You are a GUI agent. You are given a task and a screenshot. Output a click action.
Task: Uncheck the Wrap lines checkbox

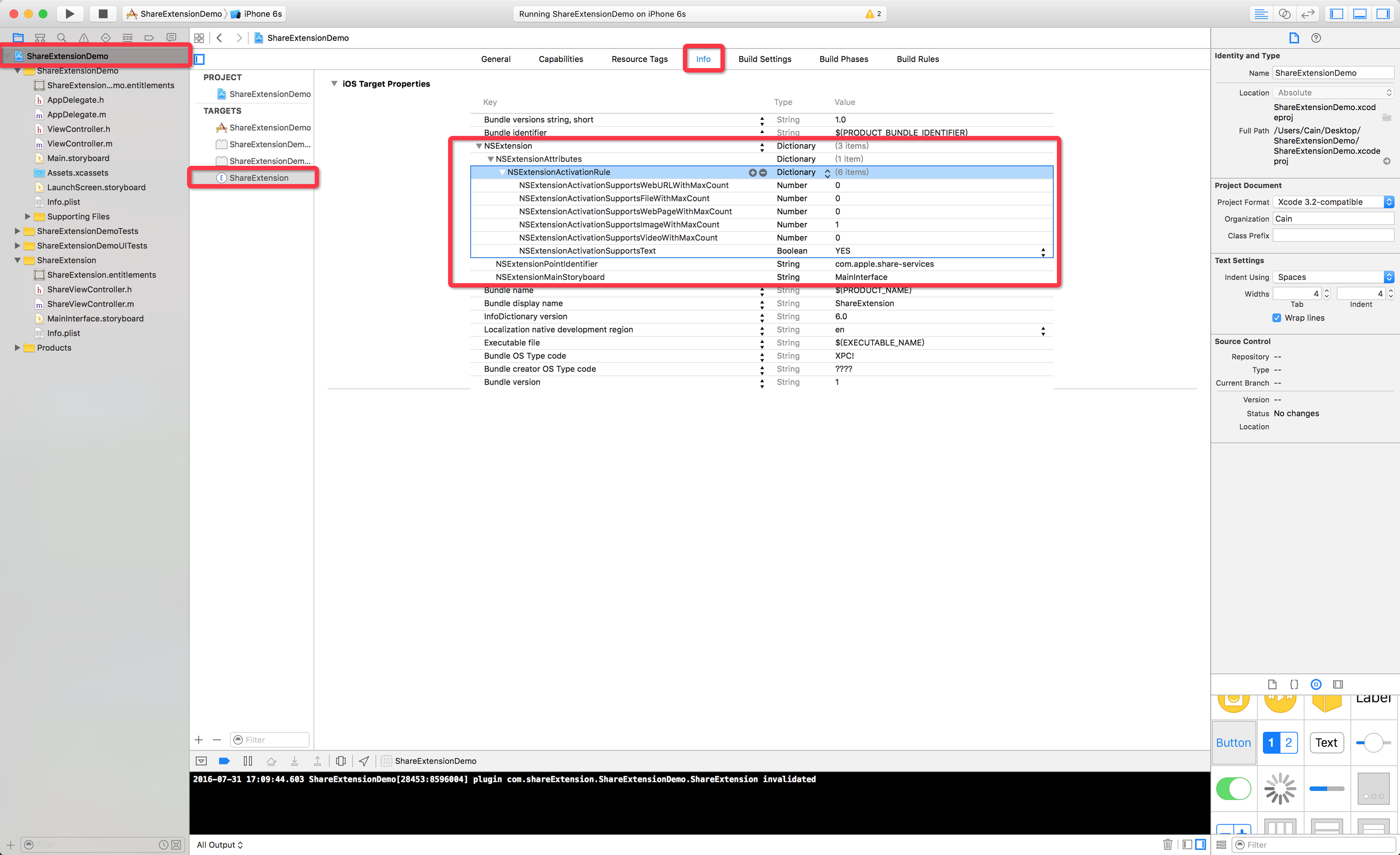[1277, 318]
